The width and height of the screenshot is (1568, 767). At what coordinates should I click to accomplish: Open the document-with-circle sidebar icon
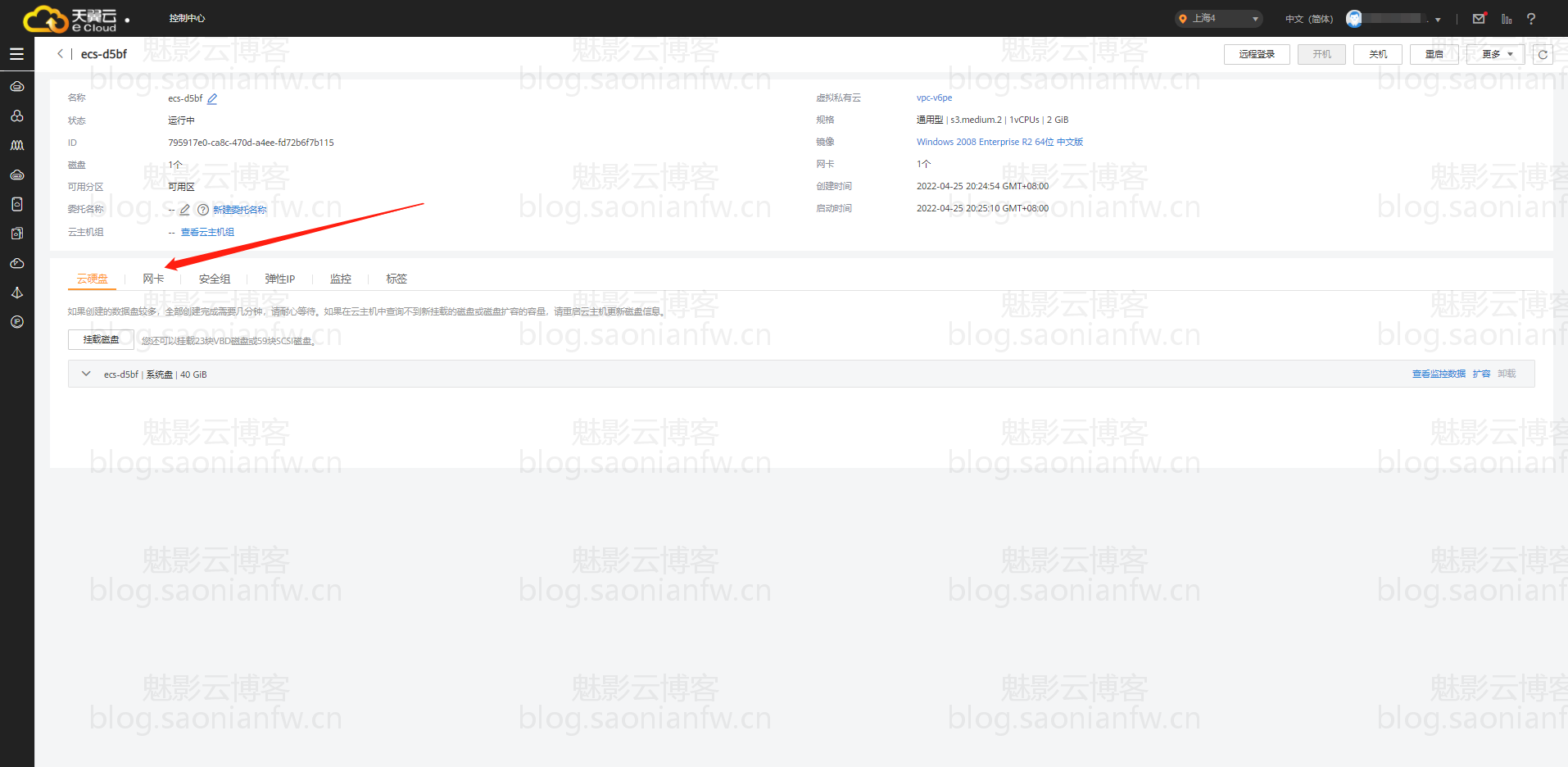pos(16,204)
